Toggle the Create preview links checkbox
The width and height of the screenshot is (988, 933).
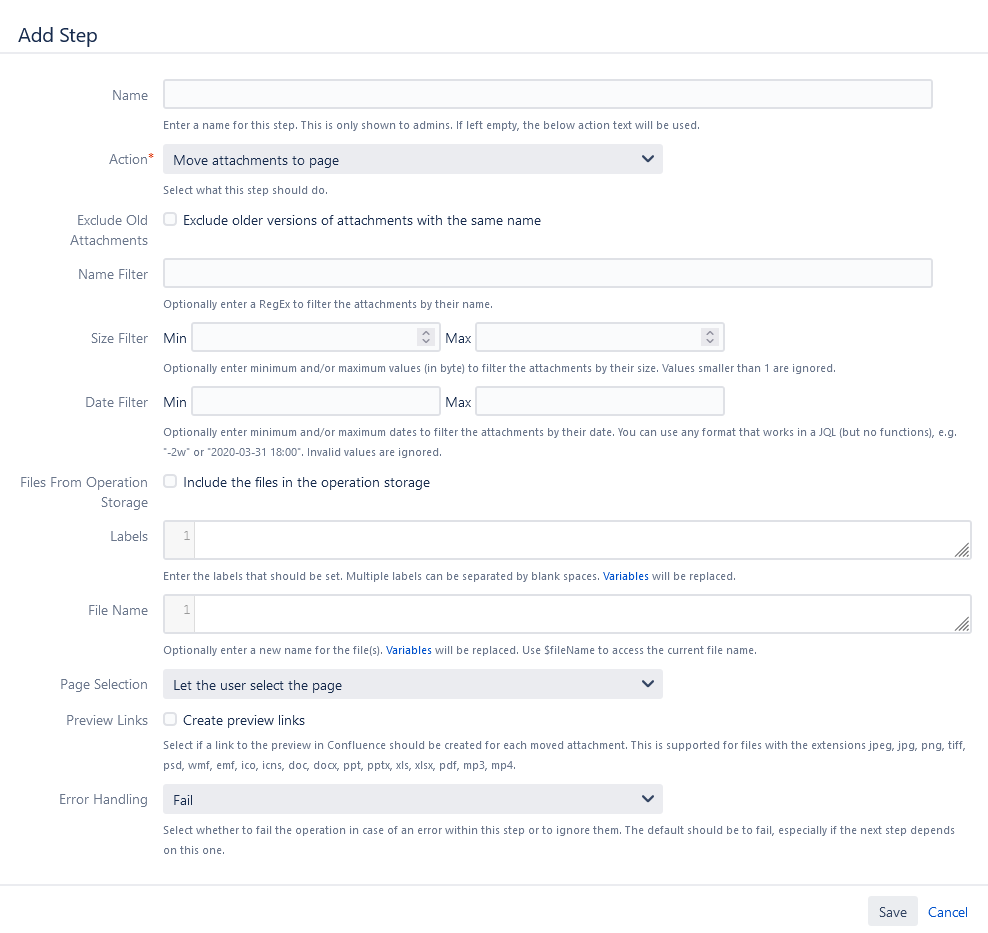click(x=171, y=720)
